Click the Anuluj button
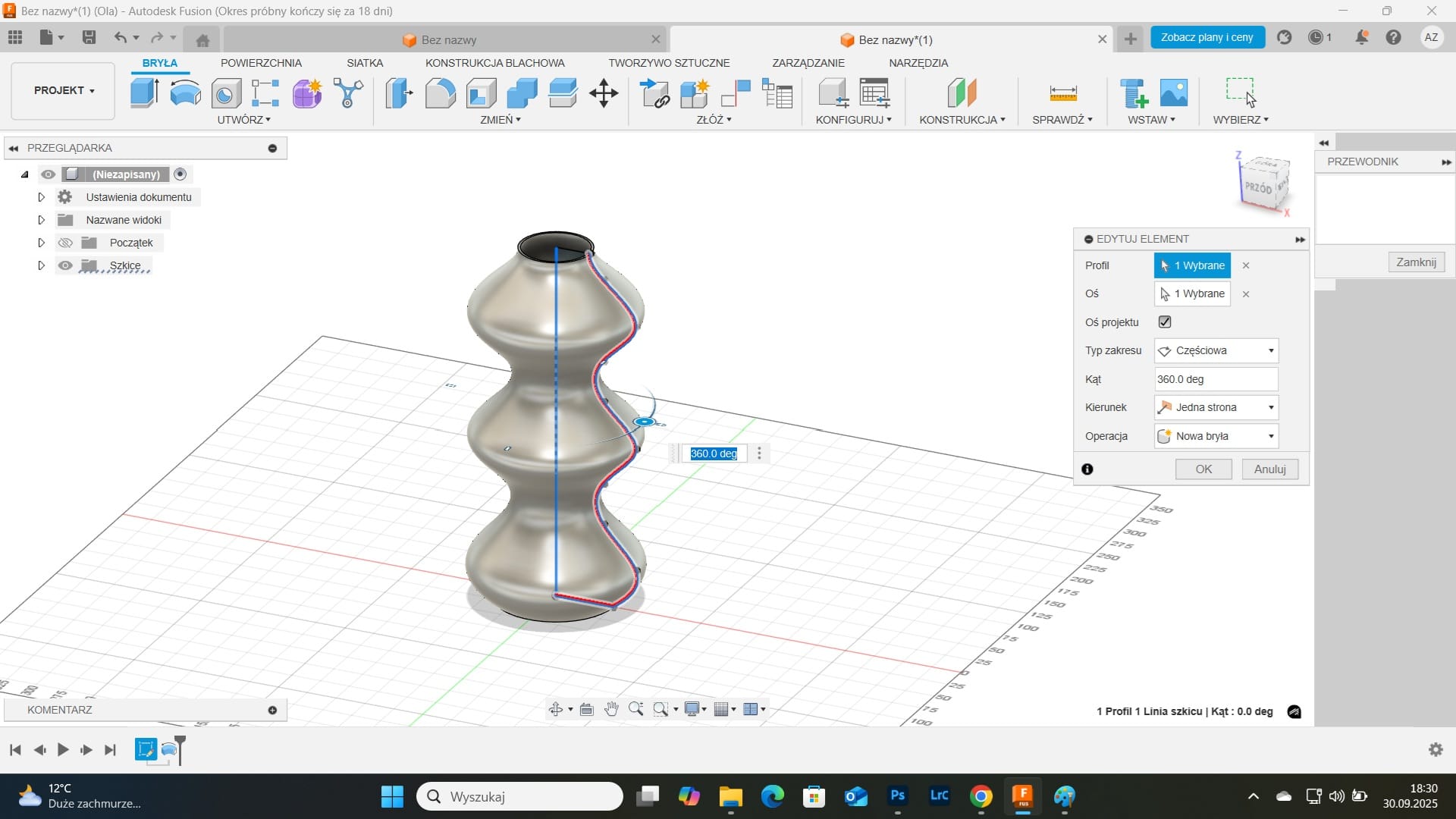Image resolution: width=1456 pixels, height=819 pixels. [1269, 469]
